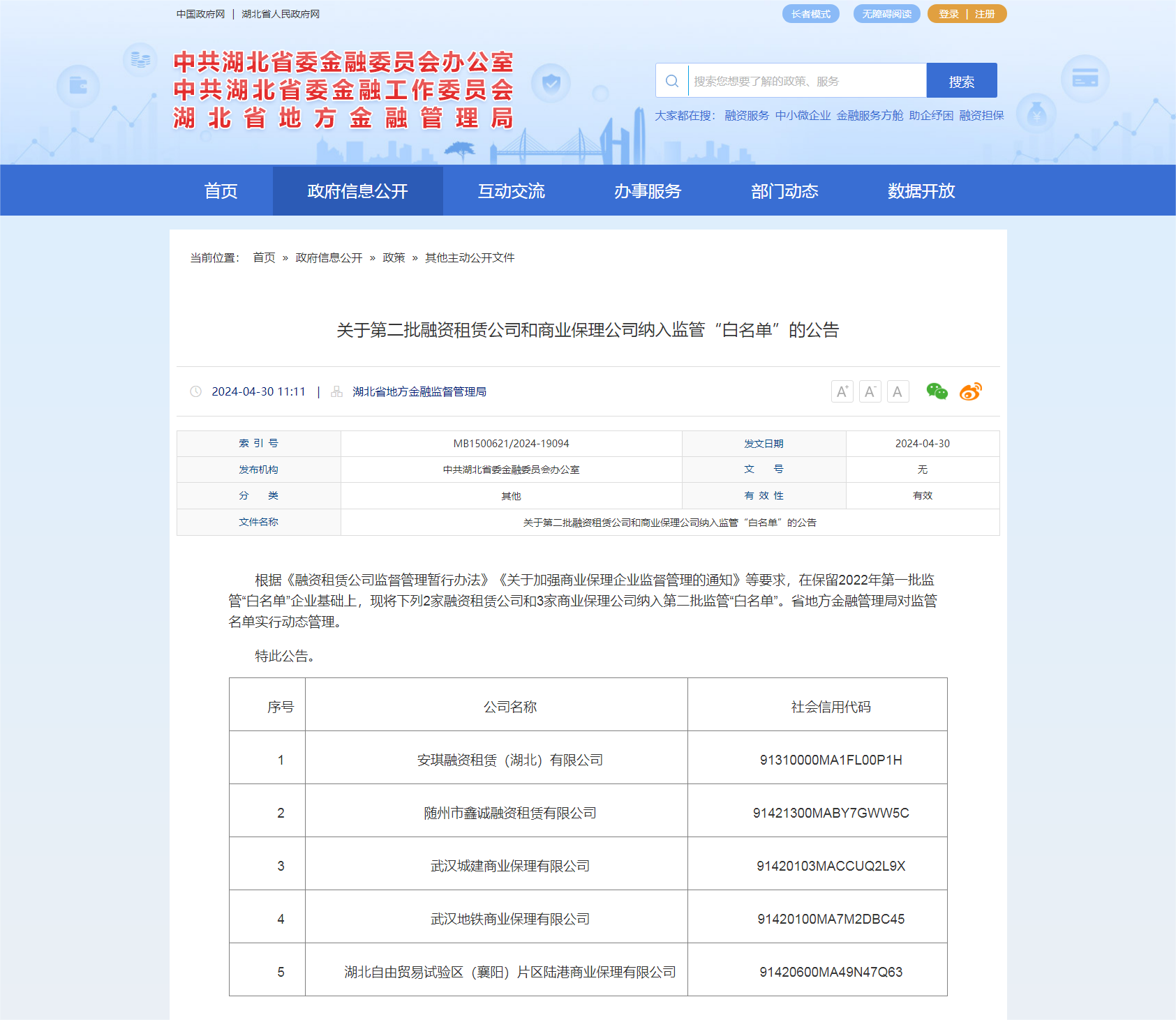
Task: Open 数据开放 navigation tab
Action: (921, 190)
